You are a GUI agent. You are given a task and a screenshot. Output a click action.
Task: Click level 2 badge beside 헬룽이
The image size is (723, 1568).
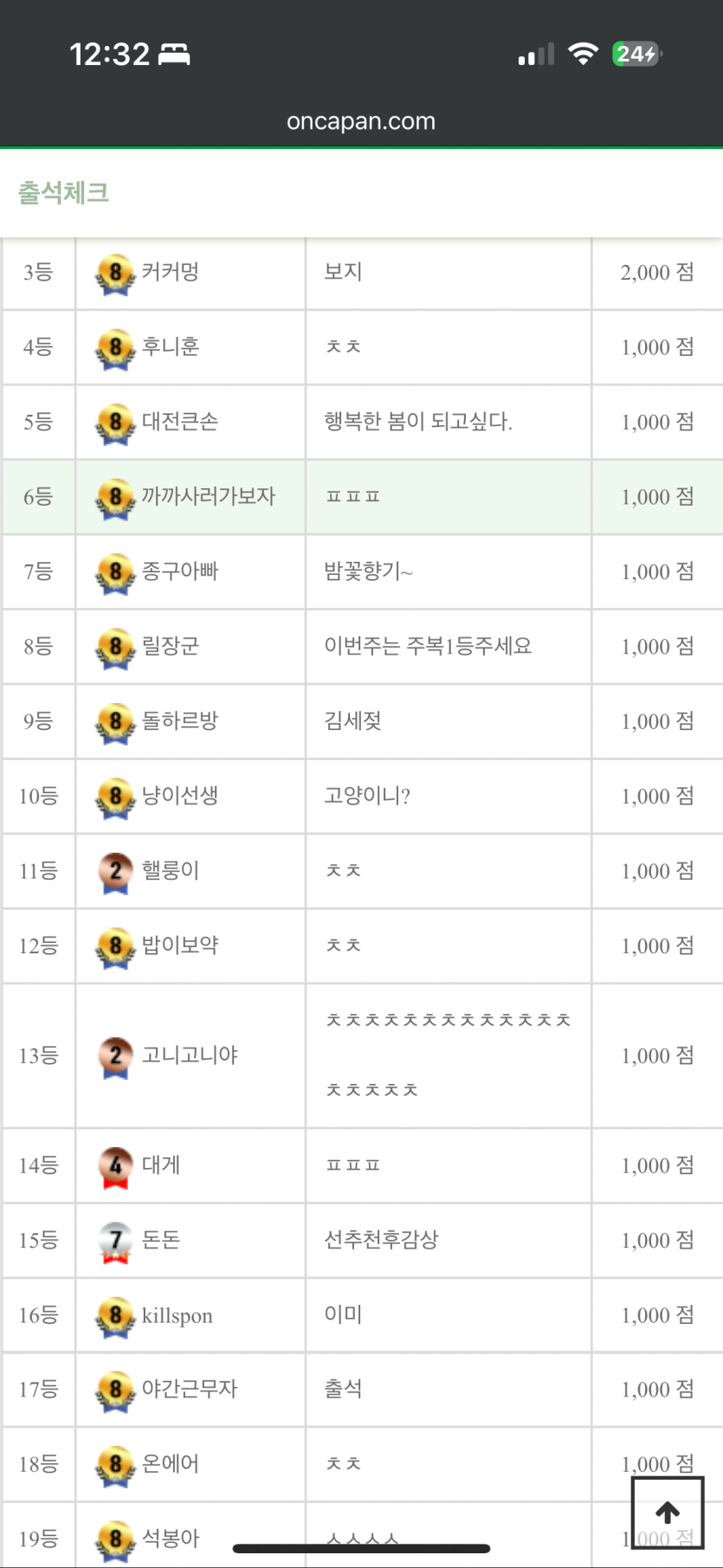point(115,872)
